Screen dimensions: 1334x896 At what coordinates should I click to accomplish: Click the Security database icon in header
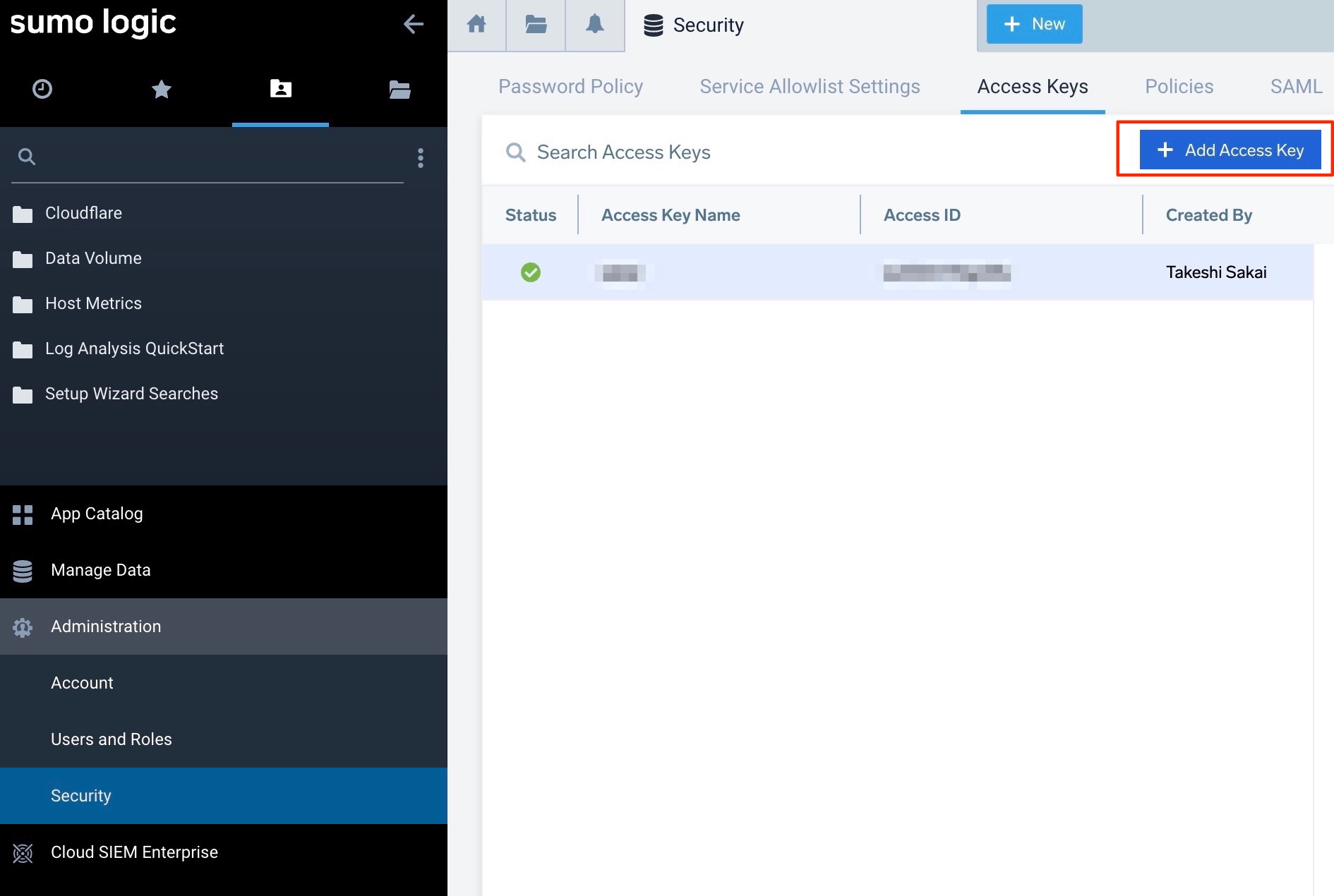653,24
